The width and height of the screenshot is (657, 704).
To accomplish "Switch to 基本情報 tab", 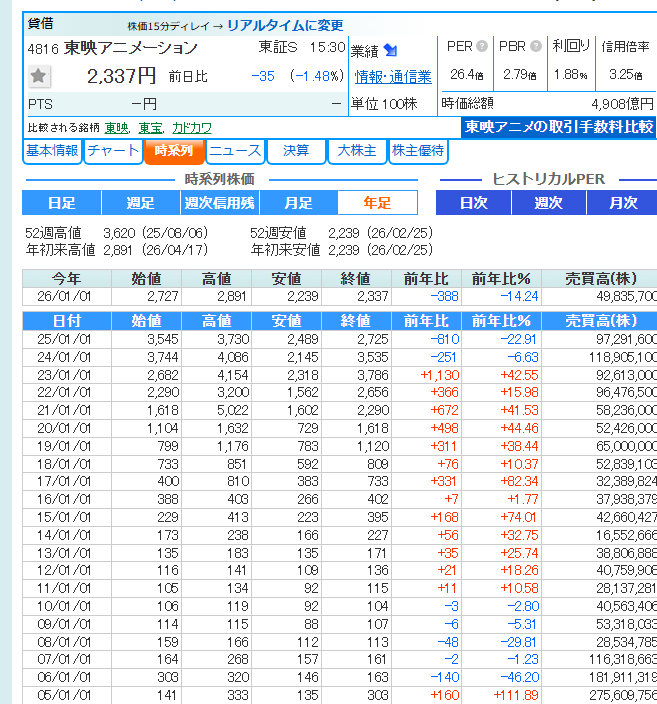I will click(x=52, y=151).
